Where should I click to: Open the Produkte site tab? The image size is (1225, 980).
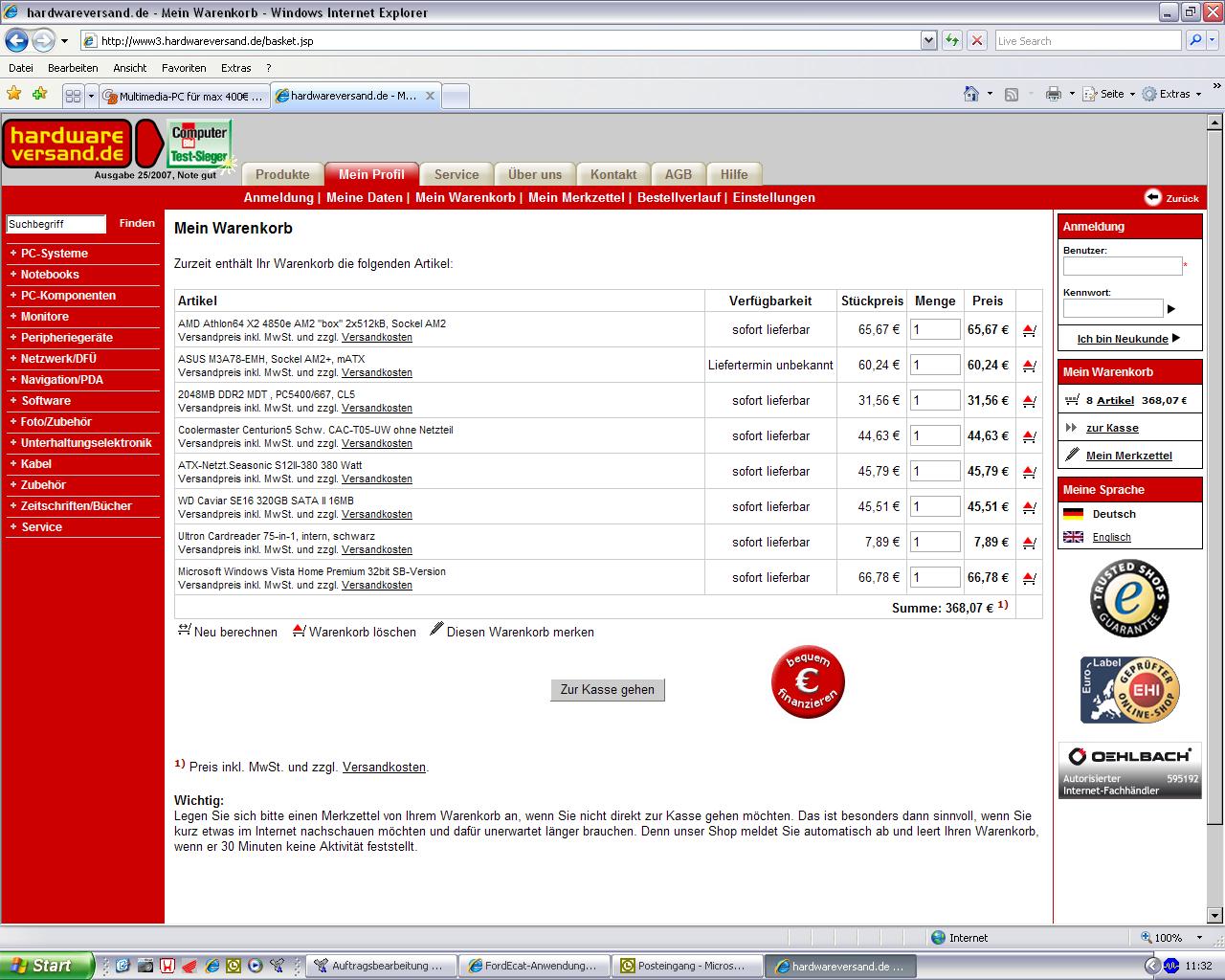tap(282, 174)
